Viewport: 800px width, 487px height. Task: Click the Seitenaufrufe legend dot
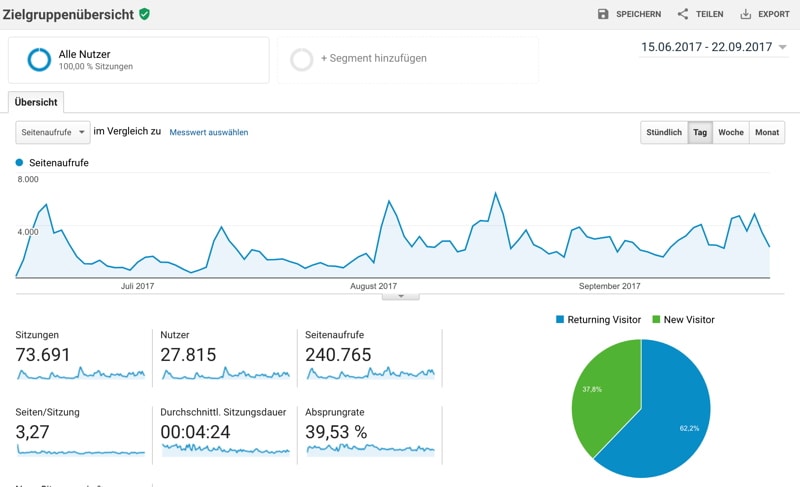[x=19, y=162]
